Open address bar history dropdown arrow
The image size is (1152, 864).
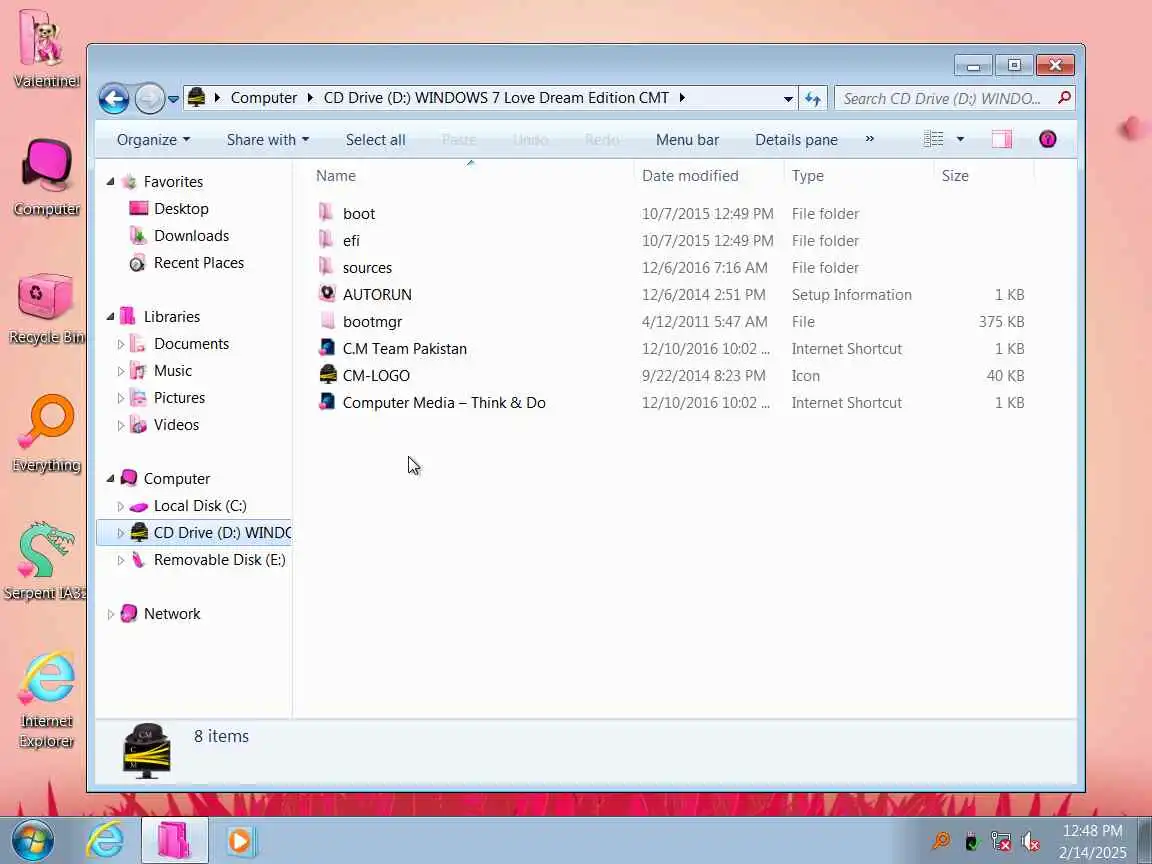(788, 98)
